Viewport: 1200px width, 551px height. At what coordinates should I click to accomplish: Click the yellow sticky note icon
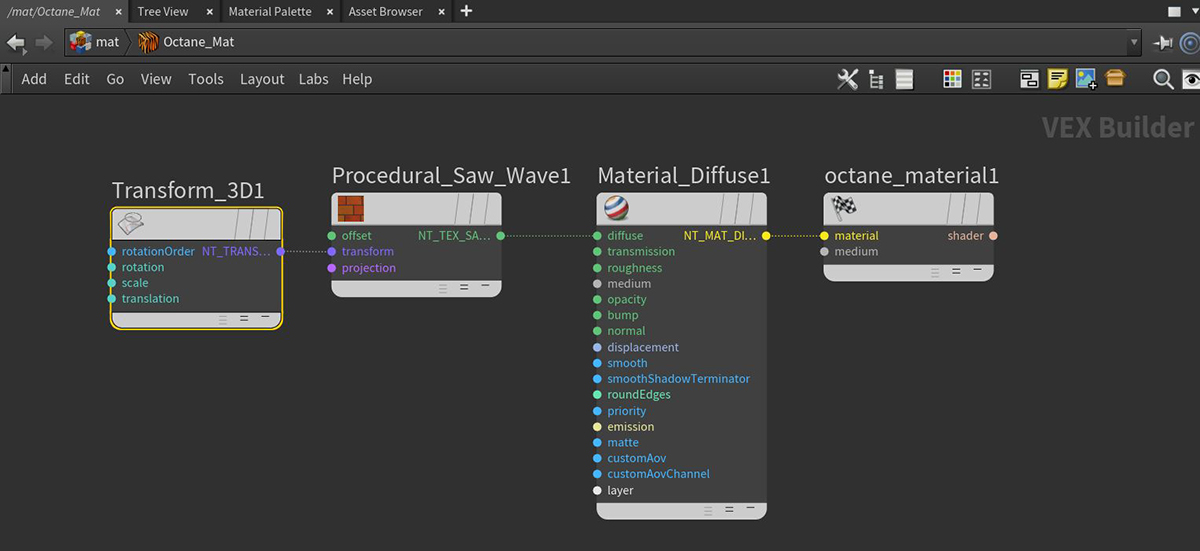1057,80
